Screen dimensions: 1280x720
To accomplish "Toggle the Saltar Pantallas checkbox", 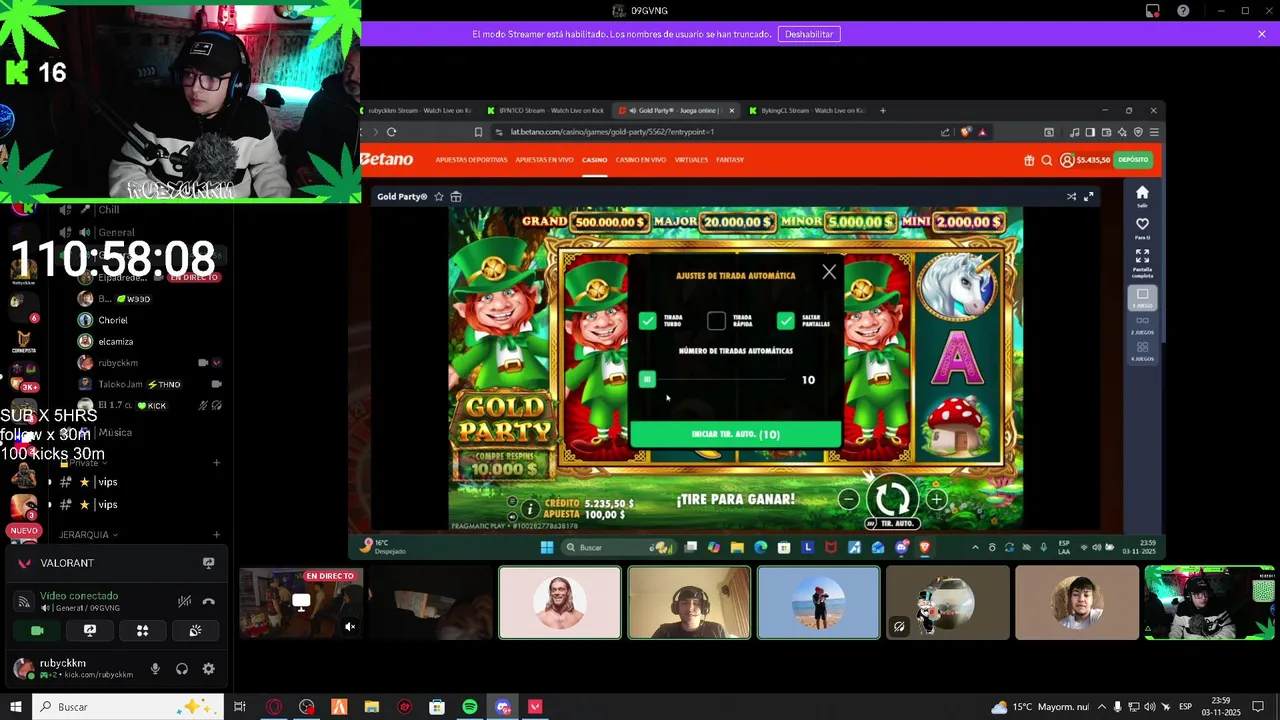I will coord(786,320).
